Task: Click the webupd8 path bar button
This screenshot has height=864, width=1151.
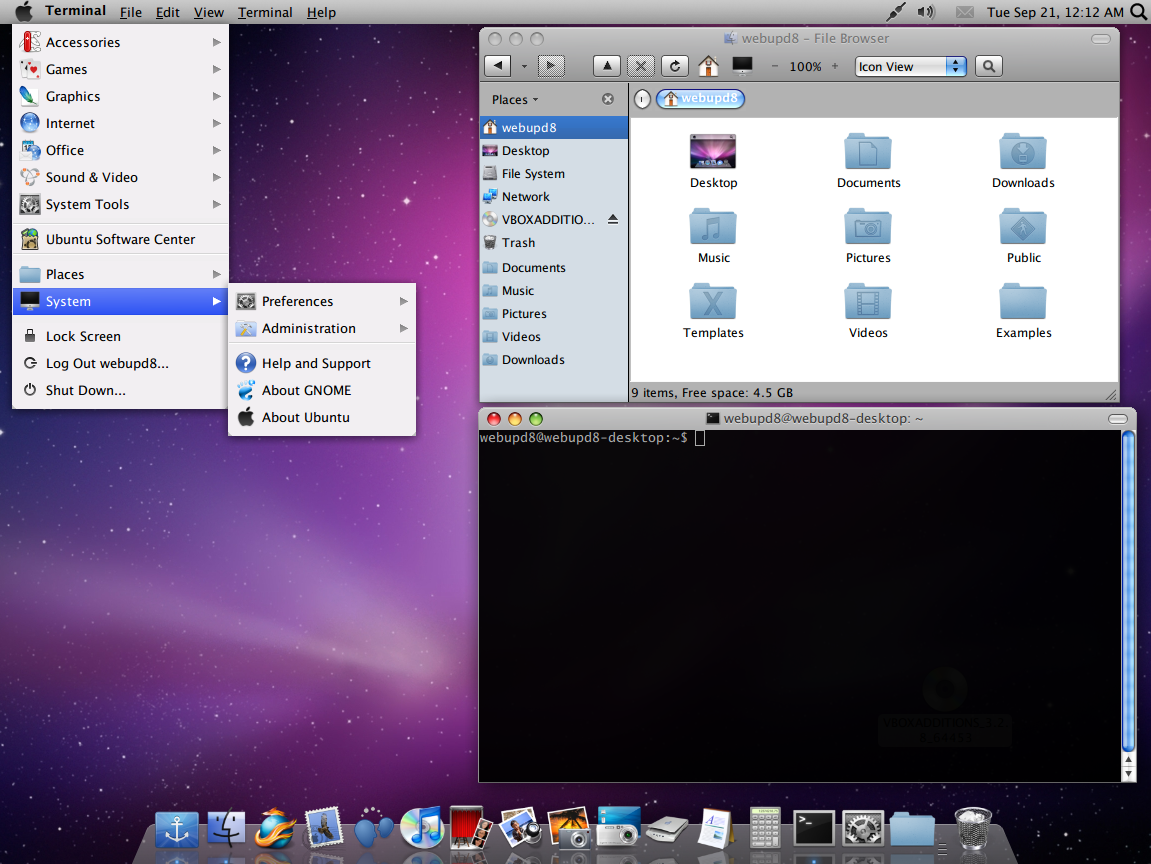Action: pyautogui.click(x=701, y=99)
